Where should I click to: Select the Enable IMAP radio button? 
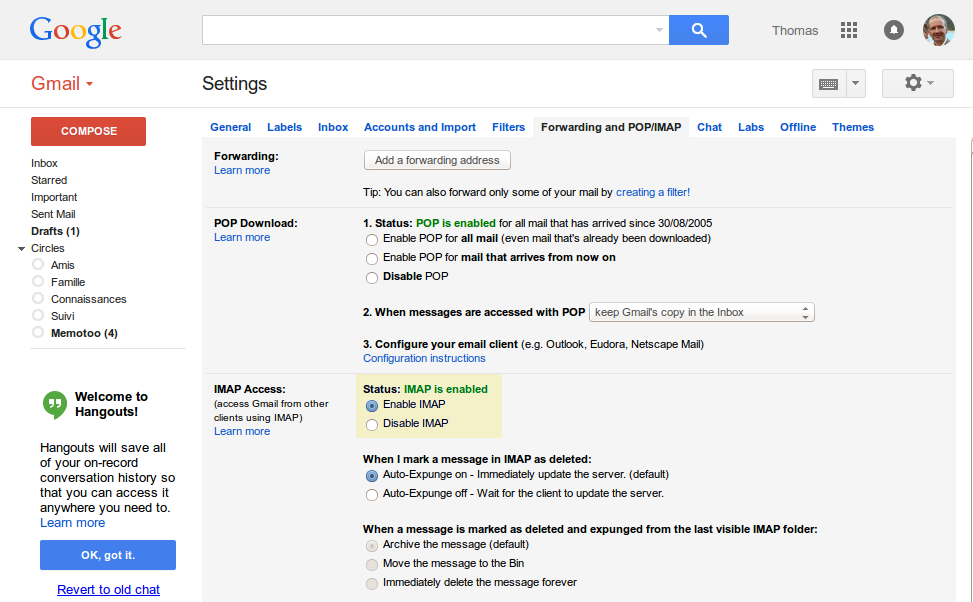coord(372,406)
